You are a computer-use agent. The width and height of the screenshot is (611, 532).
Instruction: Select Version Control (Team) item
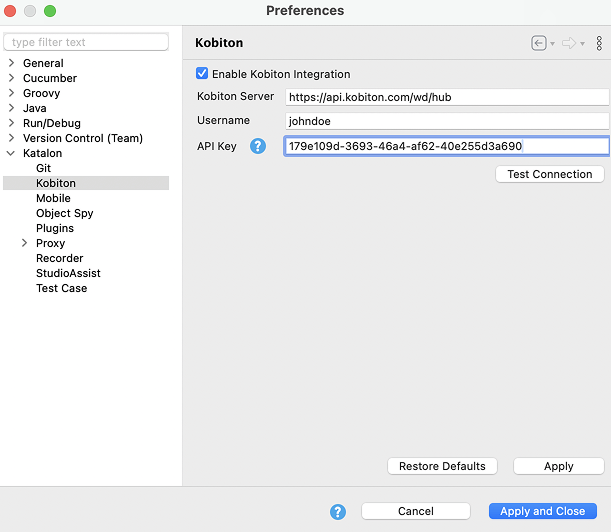coord(83,138)
